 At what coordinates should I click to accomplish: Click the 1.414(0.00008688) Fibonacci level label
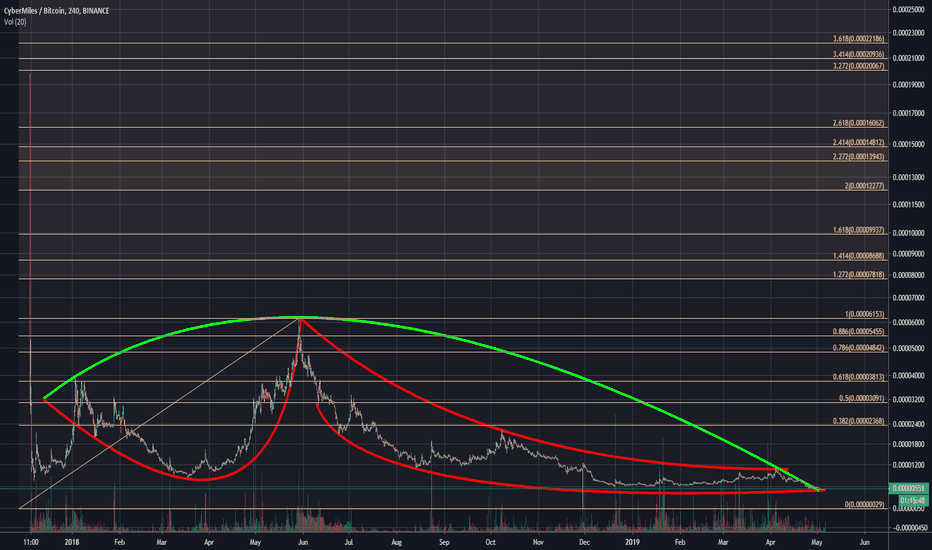pos(858,256)
